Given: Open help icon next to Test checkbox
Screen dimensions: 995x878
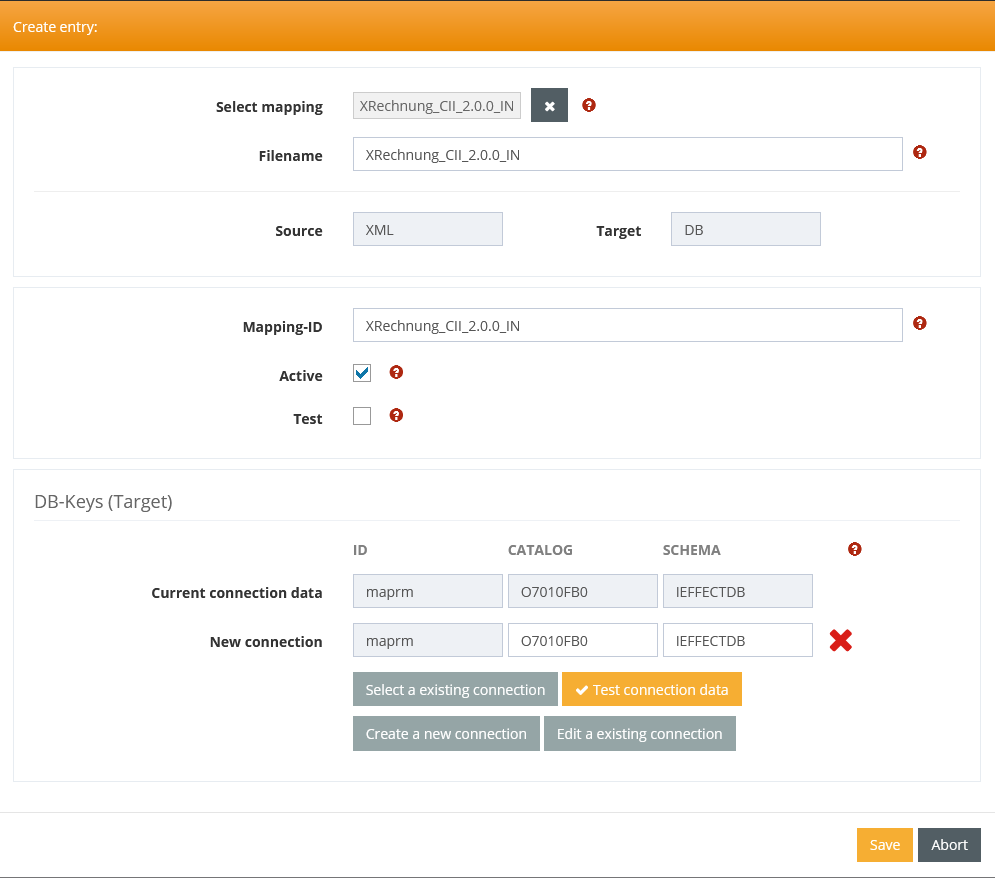Looking at the screenshot, I should click(396, 416).
